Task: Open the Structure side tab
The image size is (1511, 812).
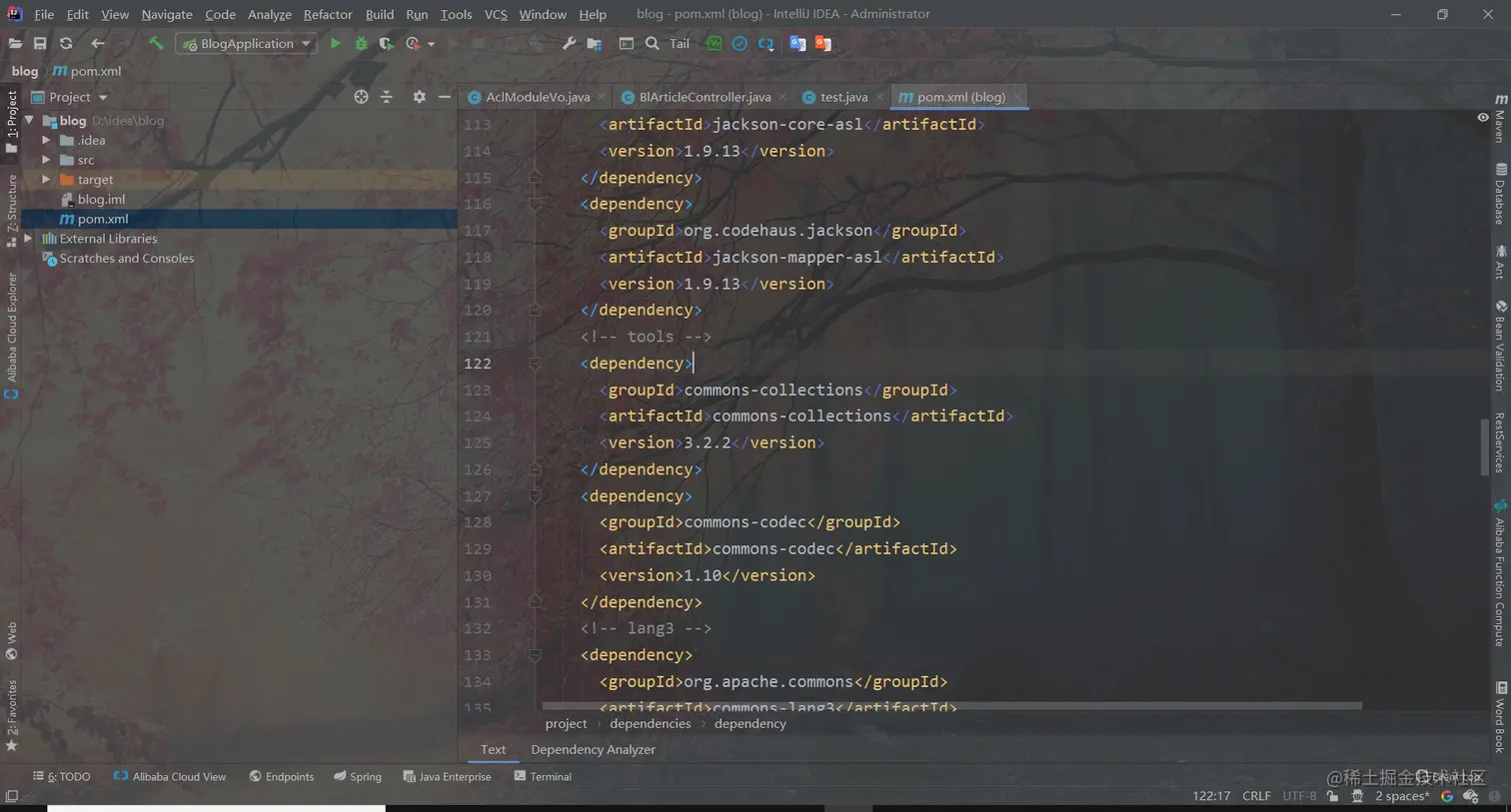Action: pos(11,211)
